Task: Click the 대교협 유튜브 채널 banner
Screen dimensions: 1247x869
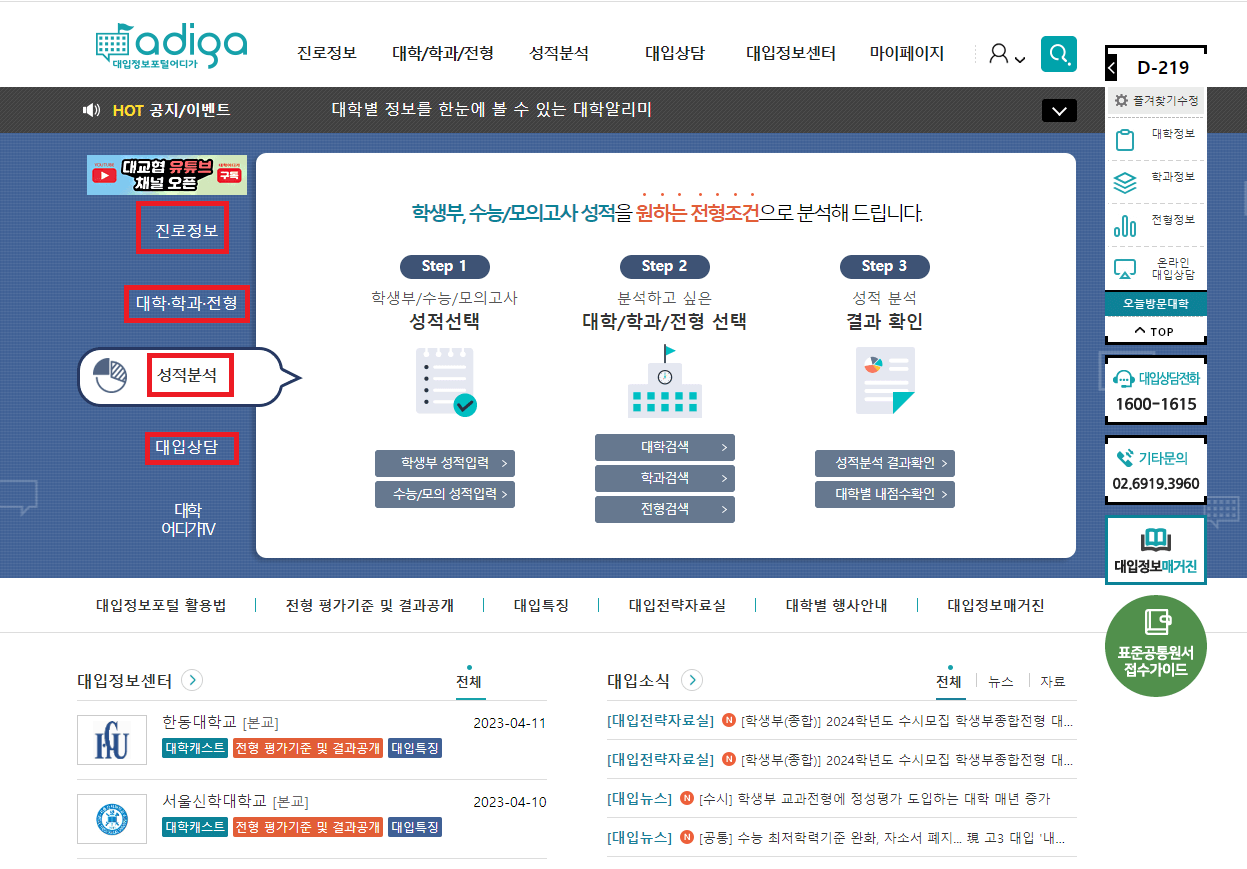Action: [x=166, y=174]
